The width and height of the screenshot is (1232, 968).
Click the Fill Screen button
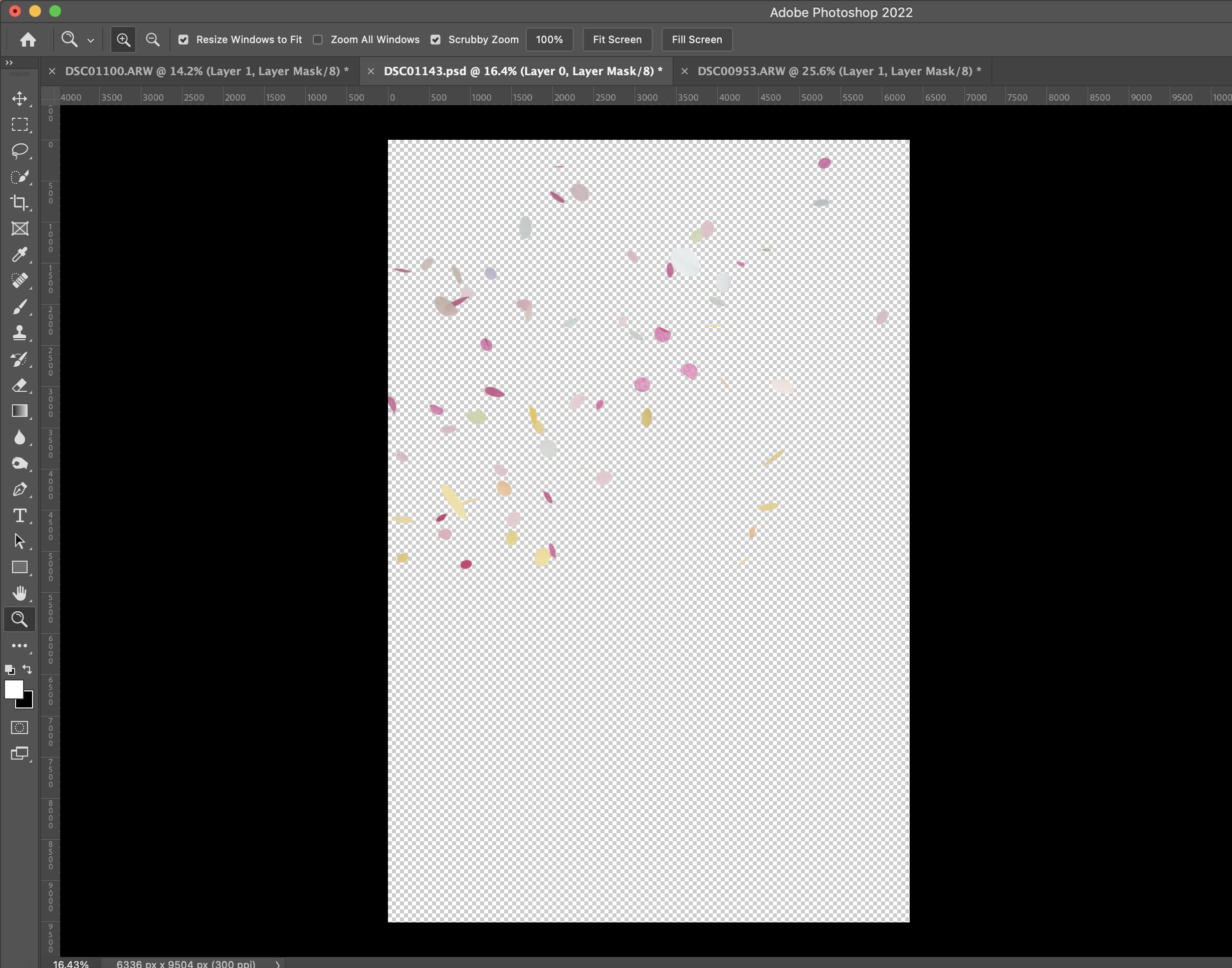[x=696, y=39]
